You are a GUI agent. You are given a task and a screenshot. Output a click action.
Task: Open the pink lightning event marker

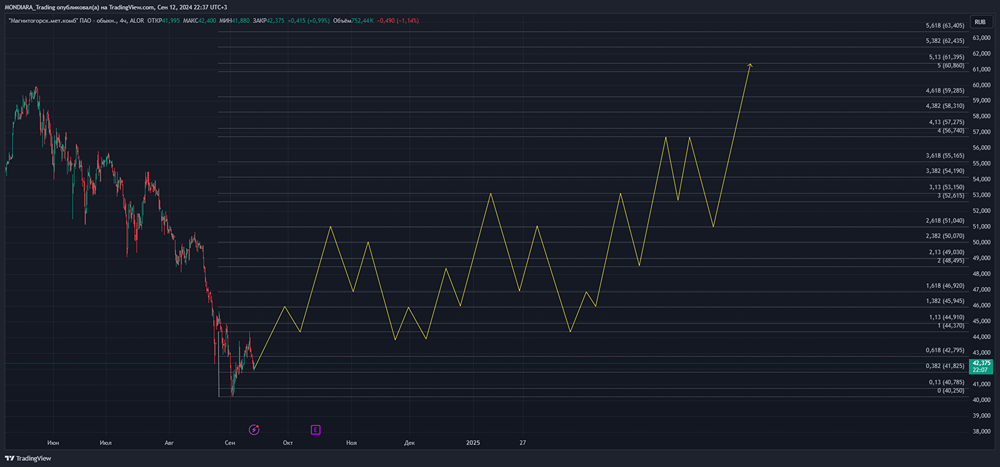pos(254,429)
